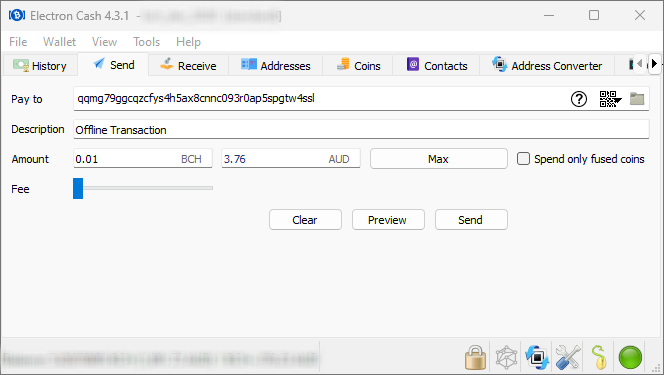
Task: Open CashShuffle network icon in status bar
Action: click(x=506, y=357)
